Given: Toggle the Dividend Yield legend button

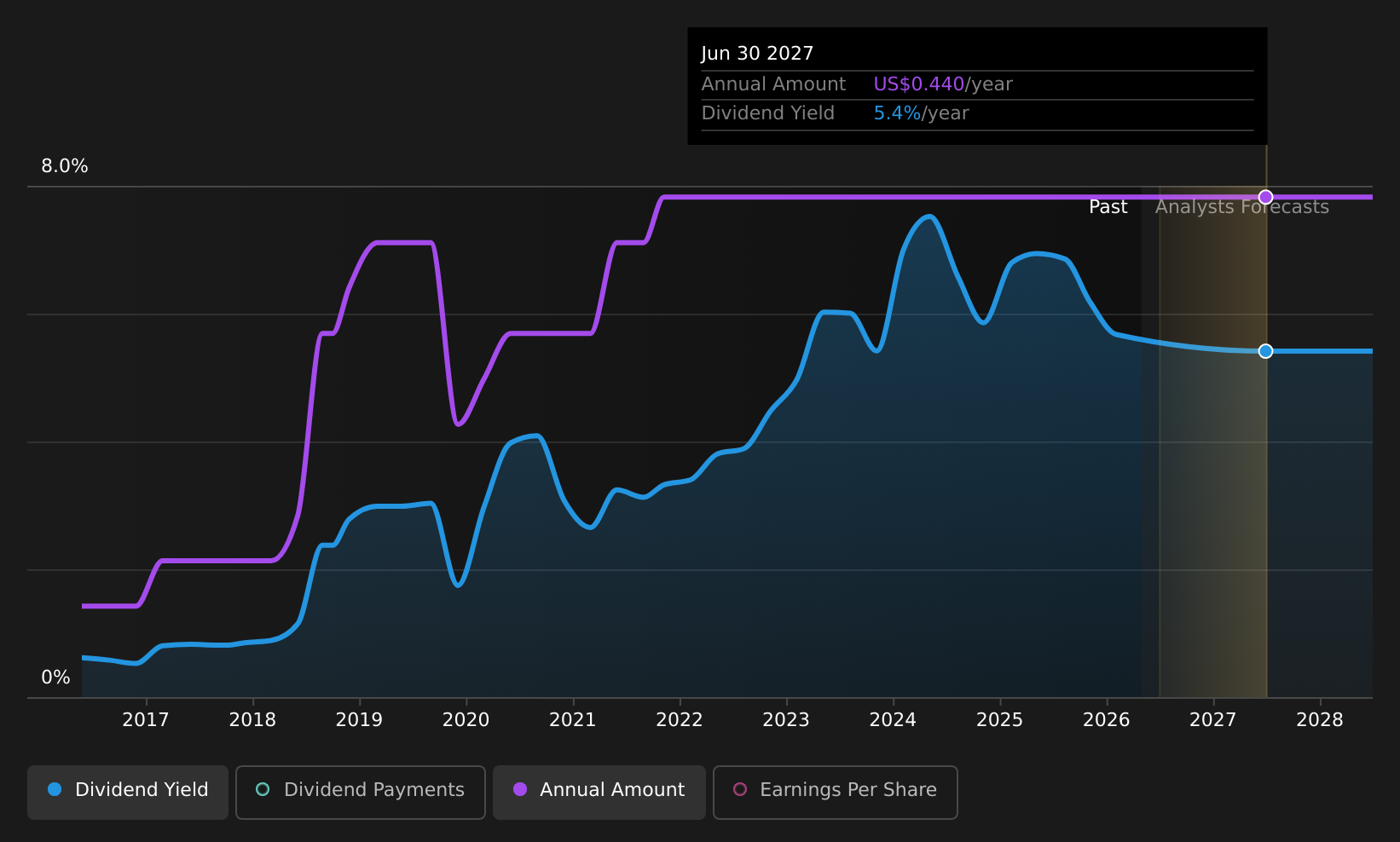Looking at the screenshot, I should (128, 793).
